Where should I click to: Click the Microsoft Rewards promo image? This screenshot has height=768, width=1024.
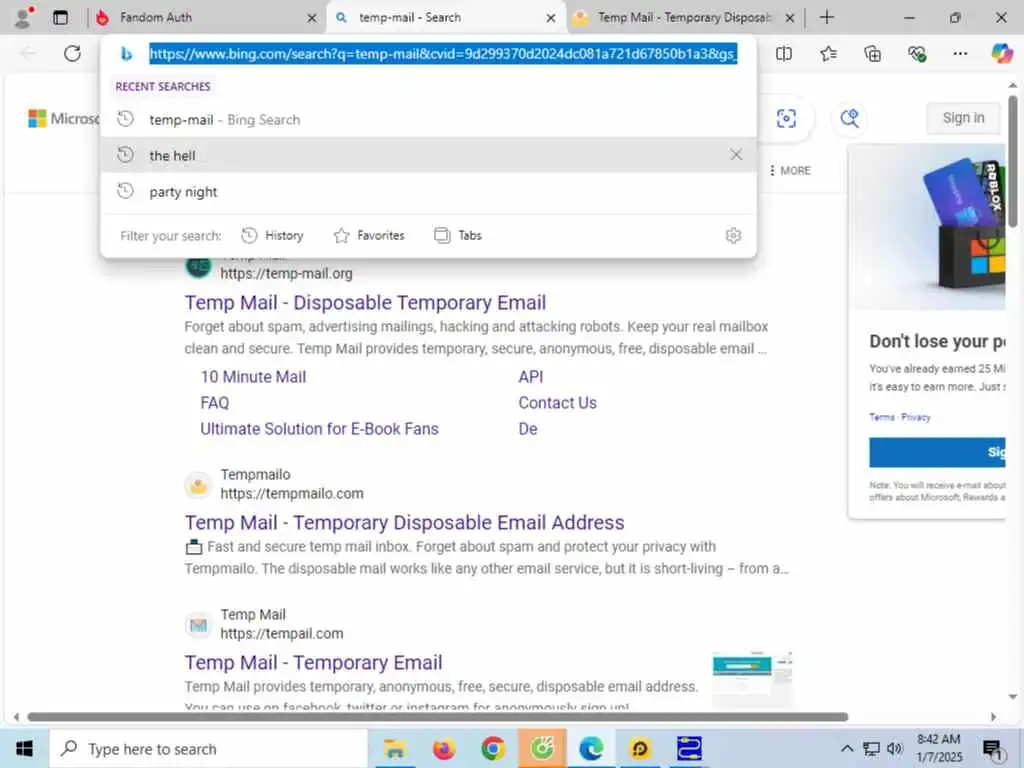tap(927, 227)
